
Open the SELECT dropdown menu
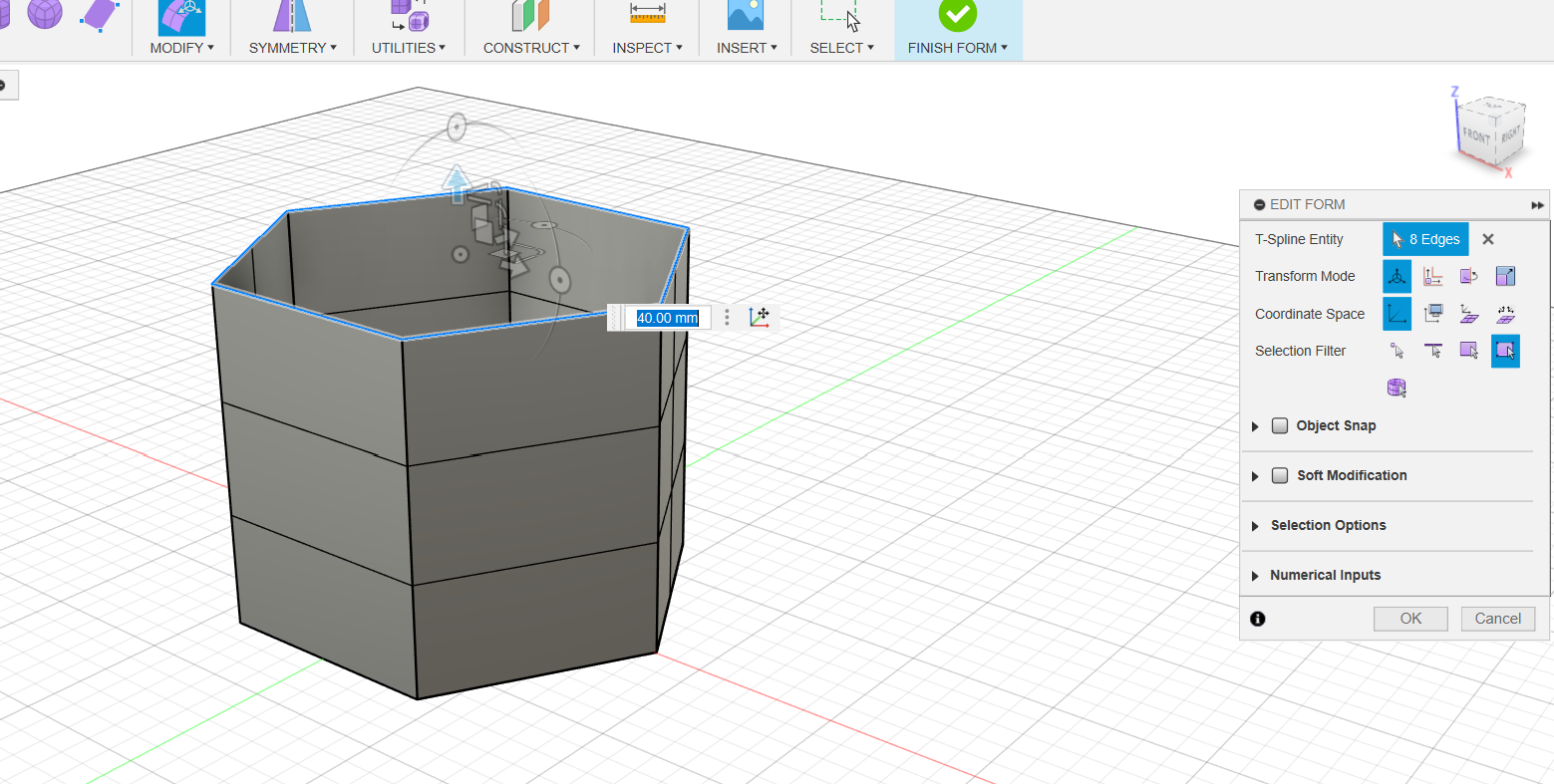click(x=841, y=48)
